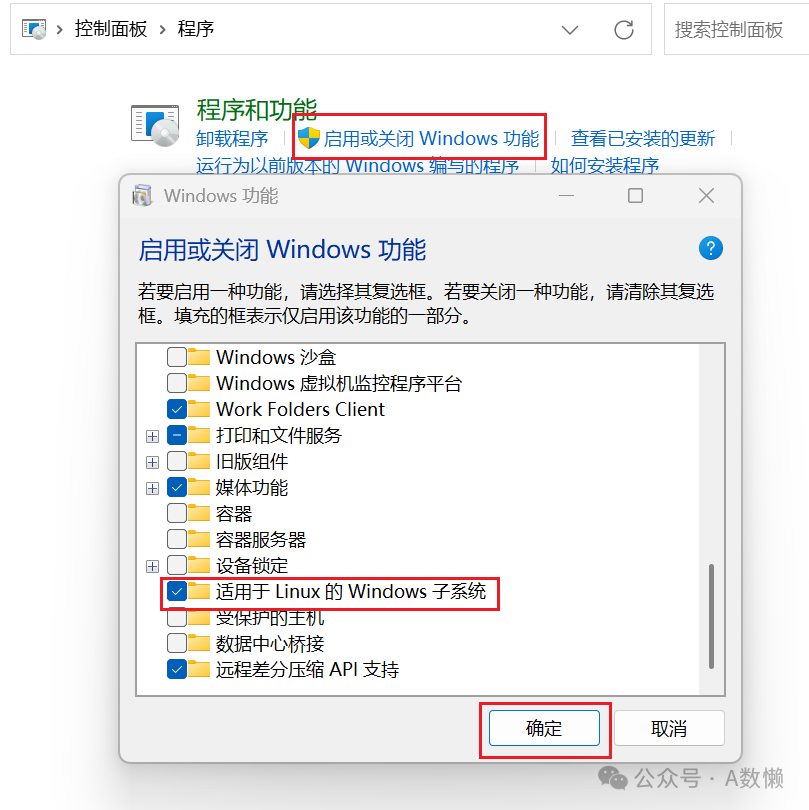This screenshot has height=810, width=809.
Task: Click folder icon next to 媒体功能
Action: [199, 487]
